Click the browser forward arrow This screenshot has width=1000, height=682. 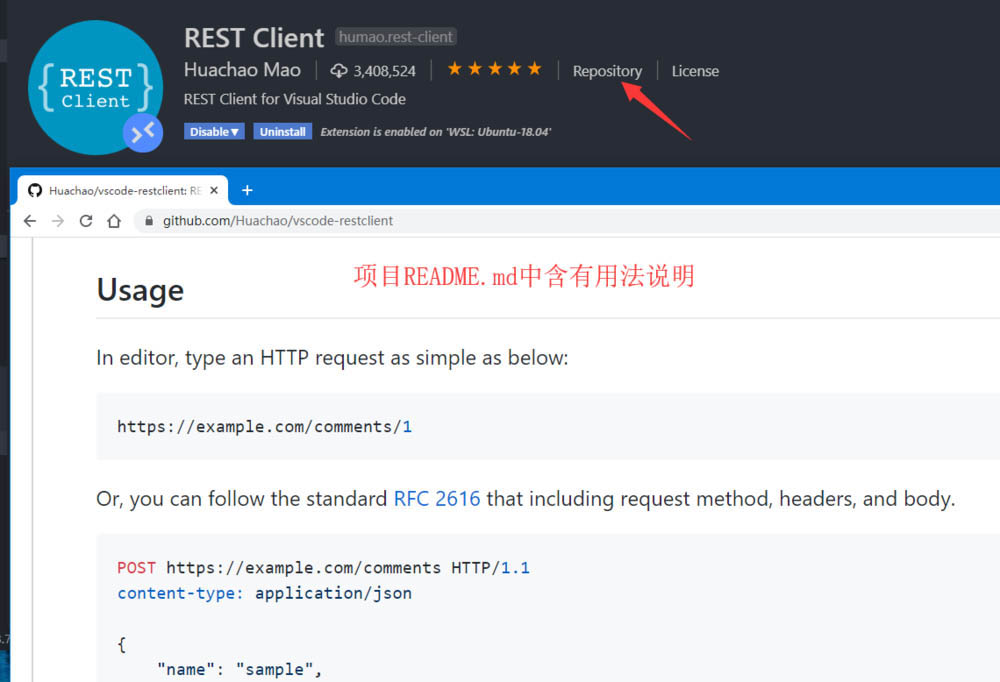[57, 221]
